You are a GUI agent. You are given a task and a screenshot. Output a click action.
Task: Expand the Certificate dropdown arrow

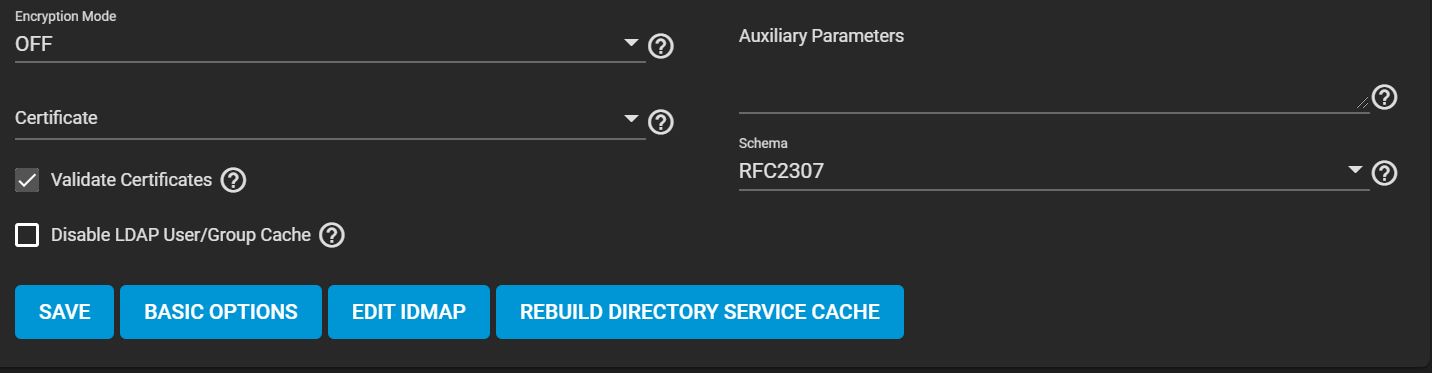point(631,118)
